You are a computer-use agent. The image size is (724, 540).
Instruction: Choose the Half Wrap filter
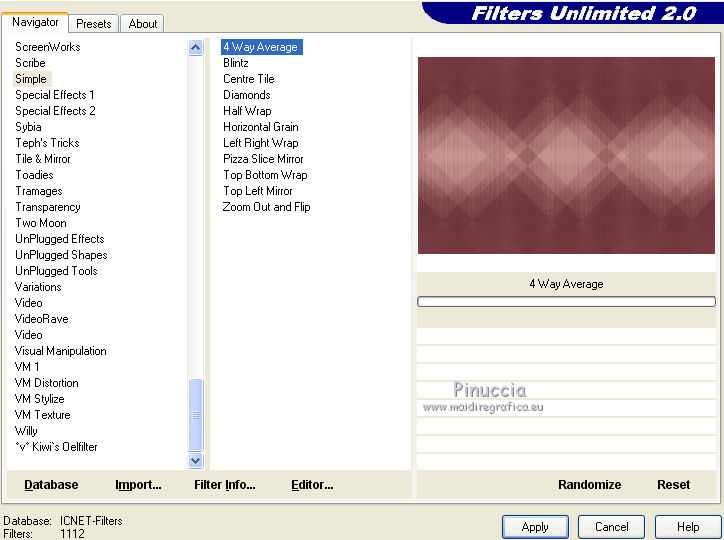[x=247, y=111]
